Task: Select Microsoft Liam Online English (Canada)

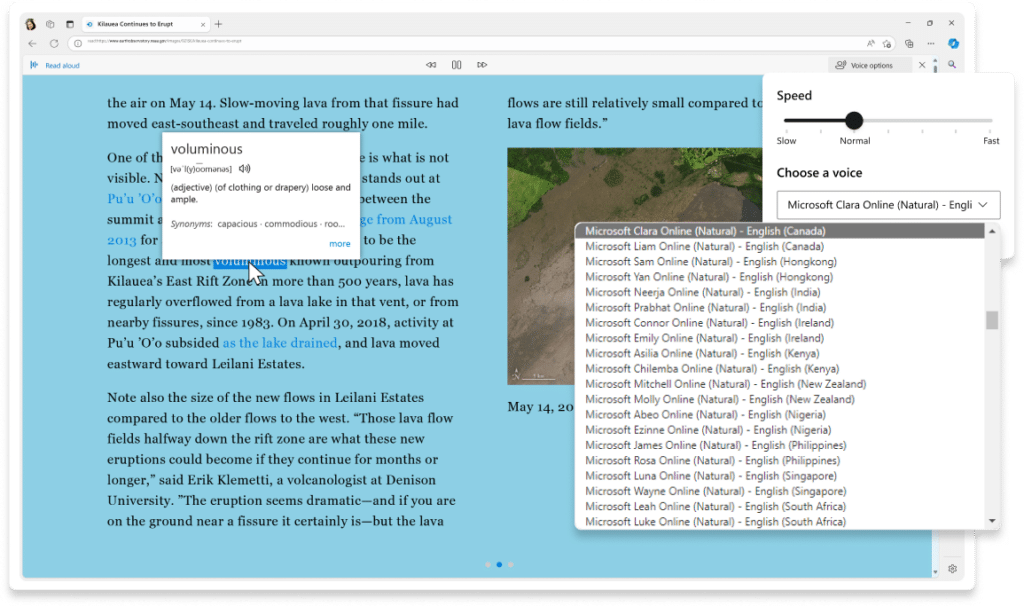Action: (780, 246)
